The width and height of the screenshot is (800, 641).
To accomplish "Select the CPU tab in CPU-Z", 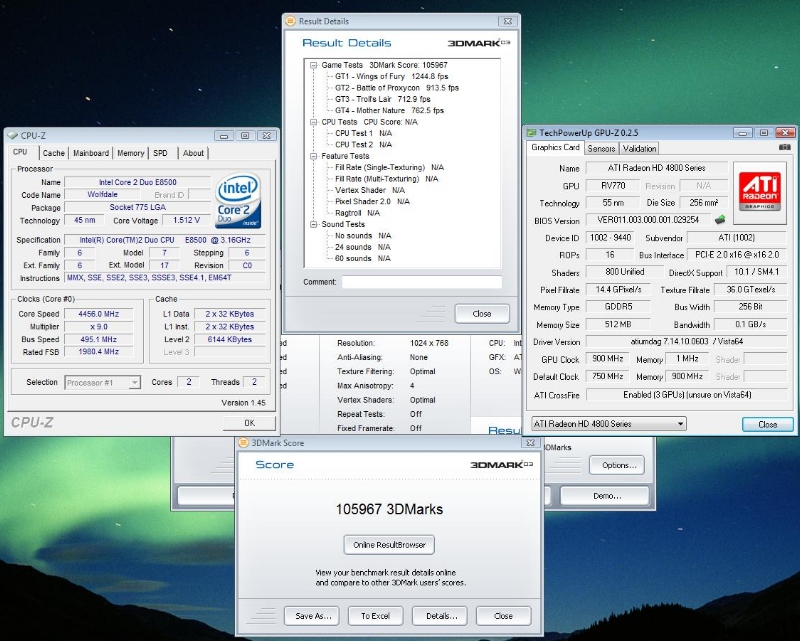I will coord(20,152).
